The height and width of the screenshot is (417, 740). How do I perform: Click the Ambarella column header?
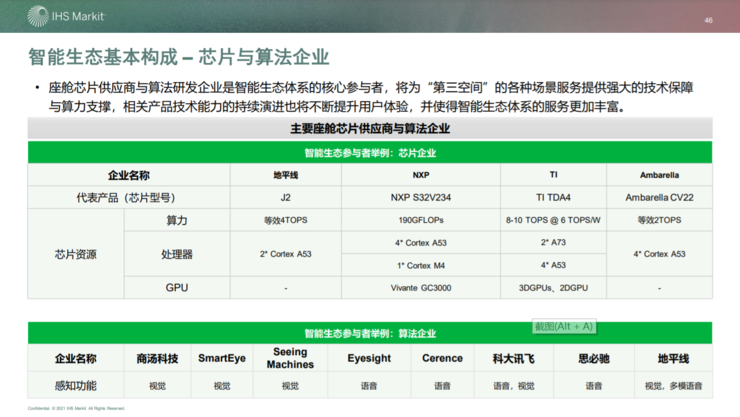click(x=659, y=175)
